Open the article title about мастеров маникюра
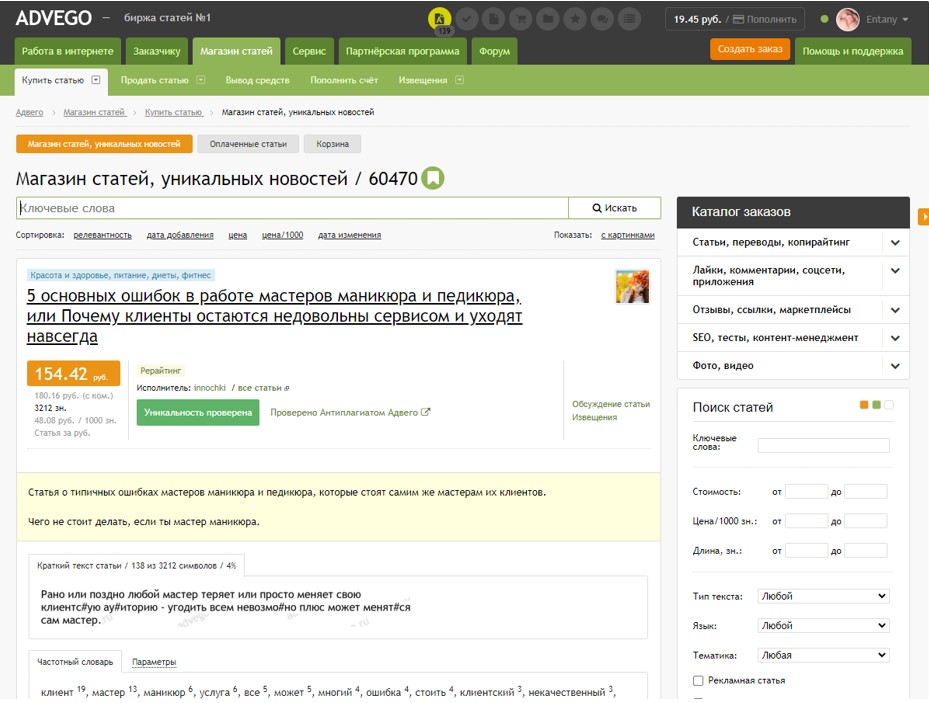 point(274,316)
